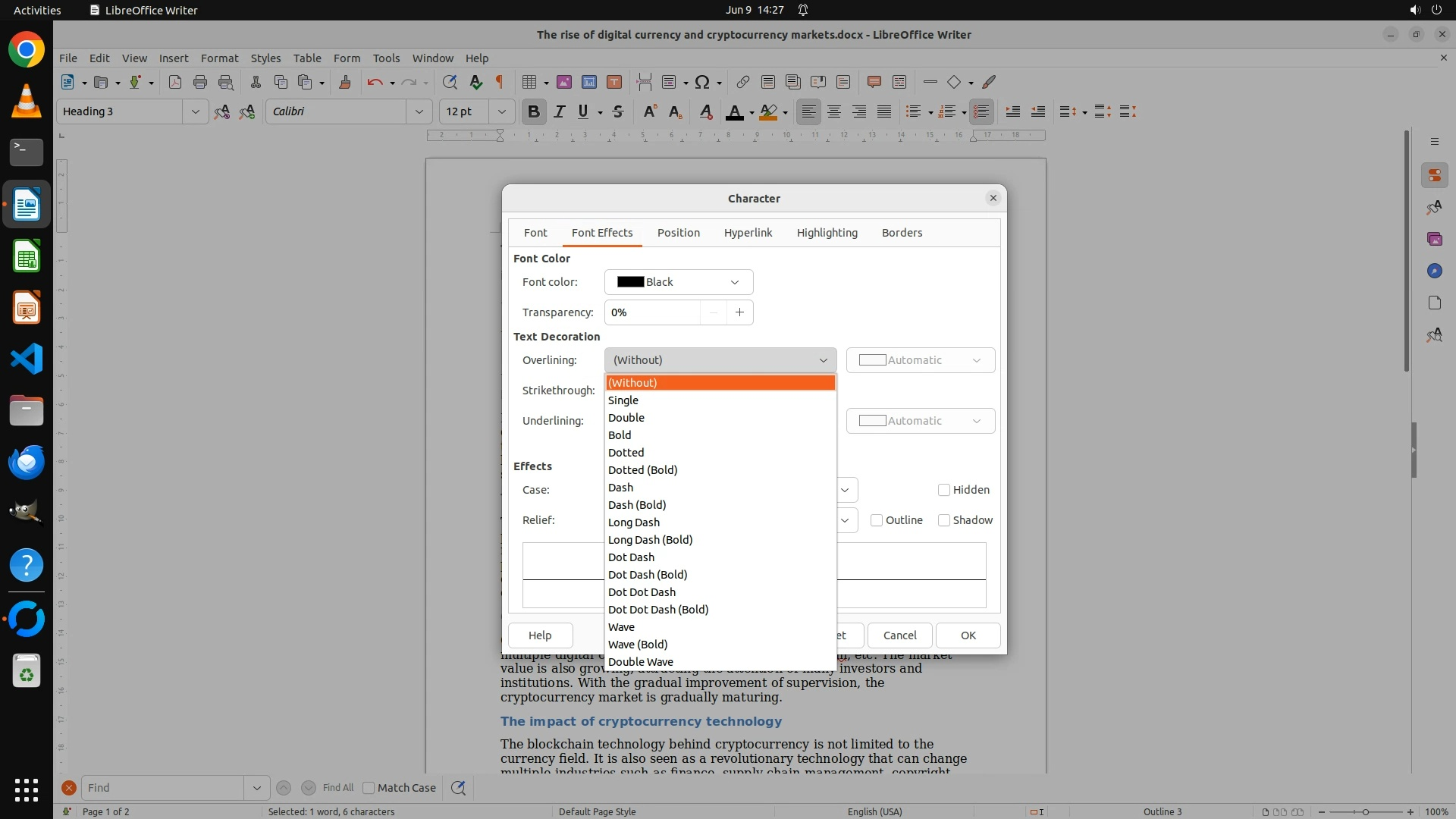The height and width of the screenshot is (819, 1456).
Task: Check the Outline checkbox
Action: click(x=877, y=520)
